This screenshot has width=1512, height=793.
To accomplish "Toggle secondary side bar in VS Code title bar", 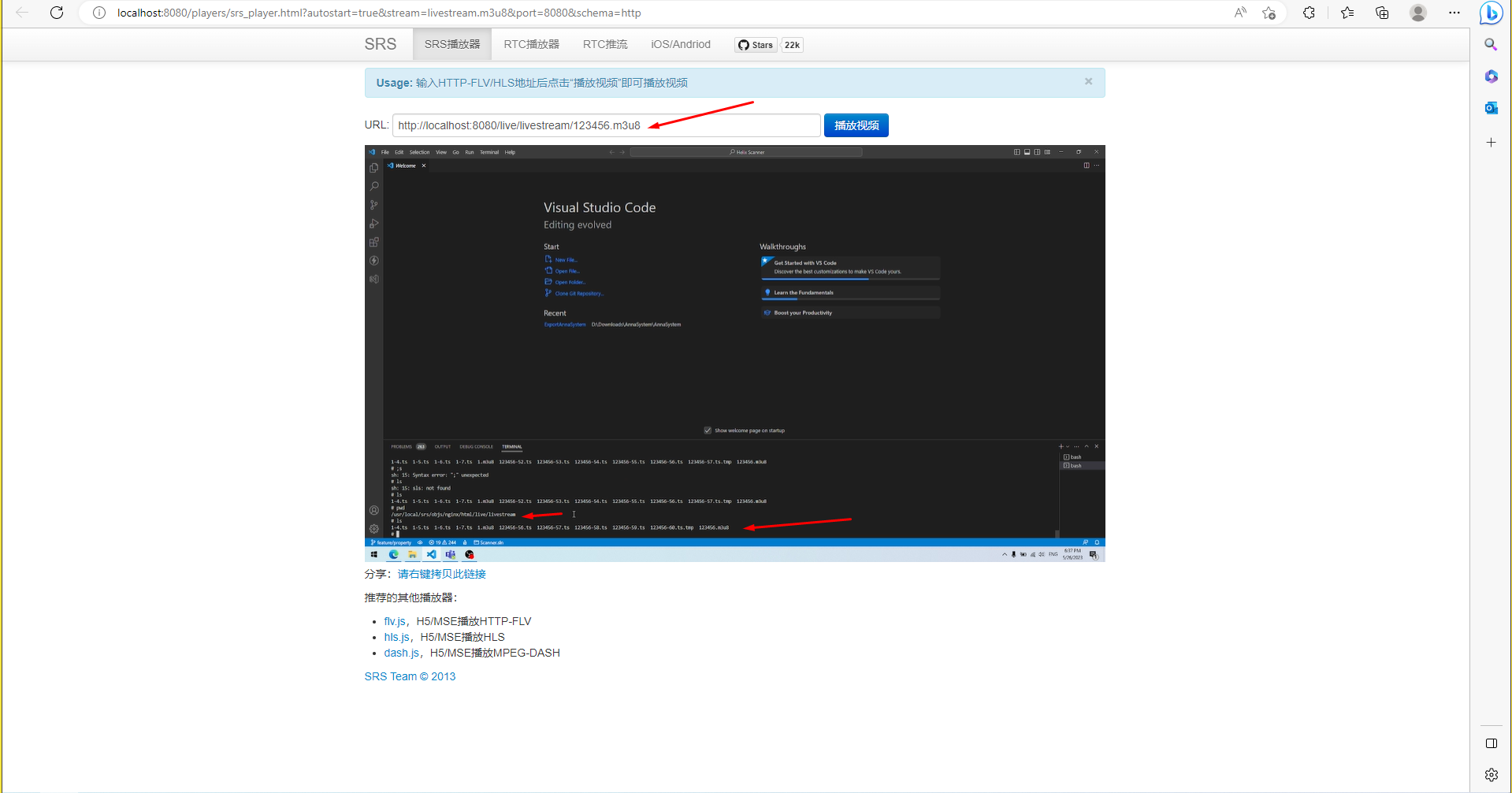I will (x=1037, y=152).
